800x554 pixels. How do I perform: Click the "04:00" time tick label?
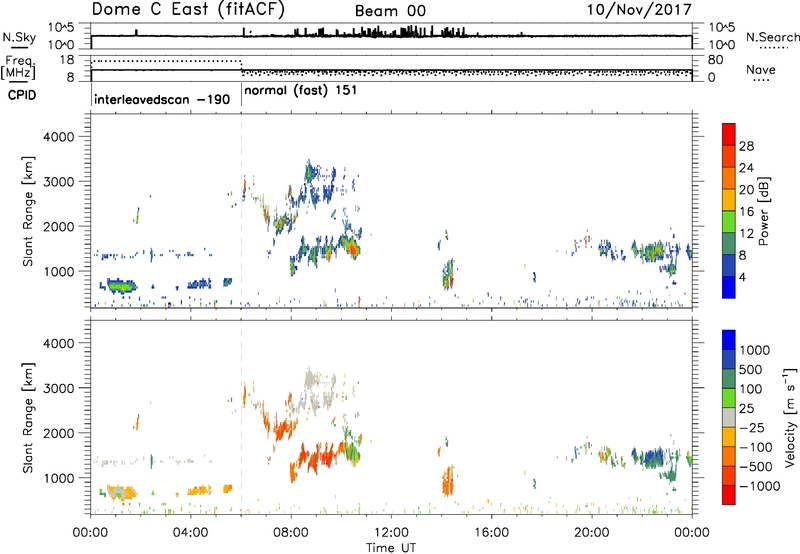point(190,533)
